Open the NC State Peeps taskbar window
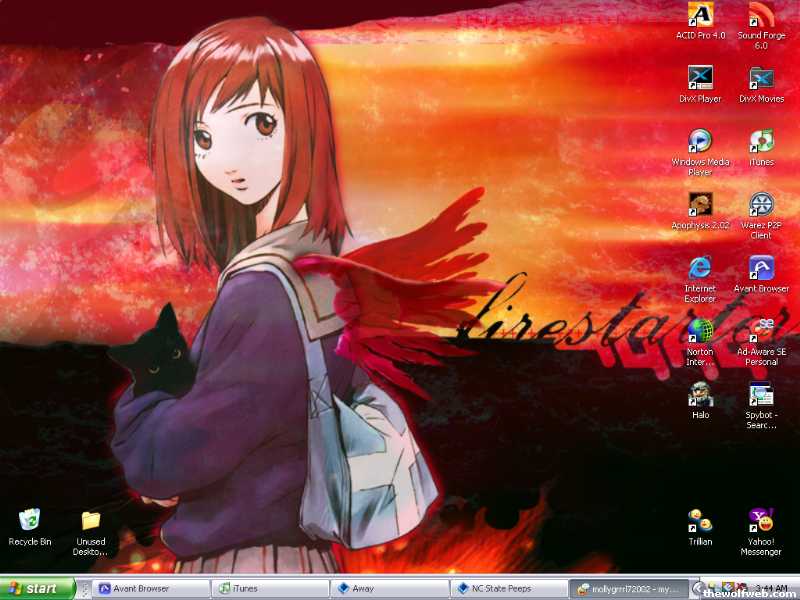 509,589
